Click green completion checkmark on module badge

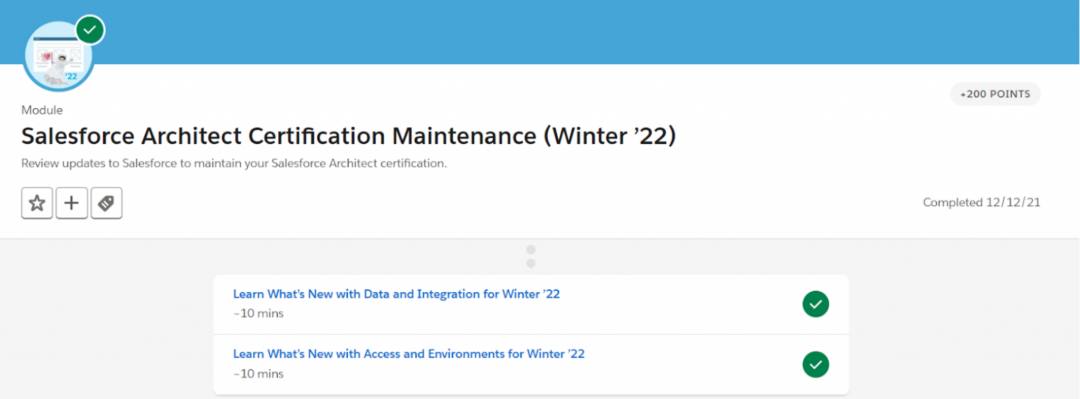90,30
